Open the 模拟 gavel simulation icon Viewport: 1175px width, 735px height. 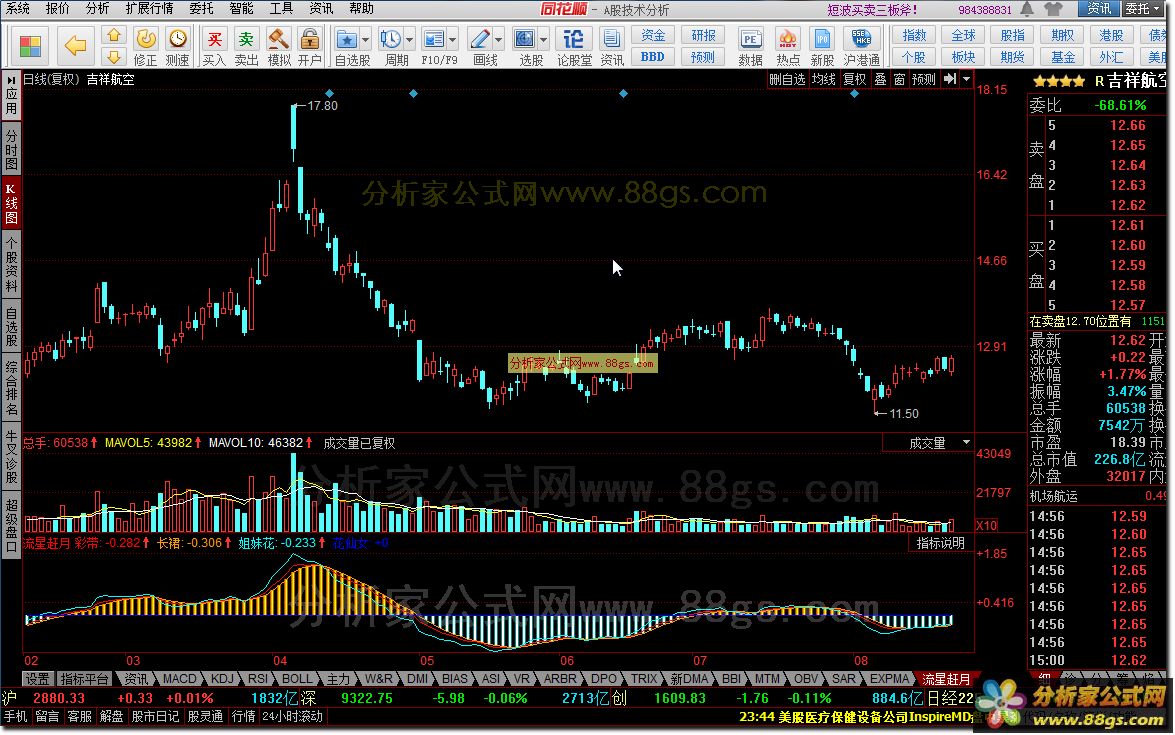point(279,46)
